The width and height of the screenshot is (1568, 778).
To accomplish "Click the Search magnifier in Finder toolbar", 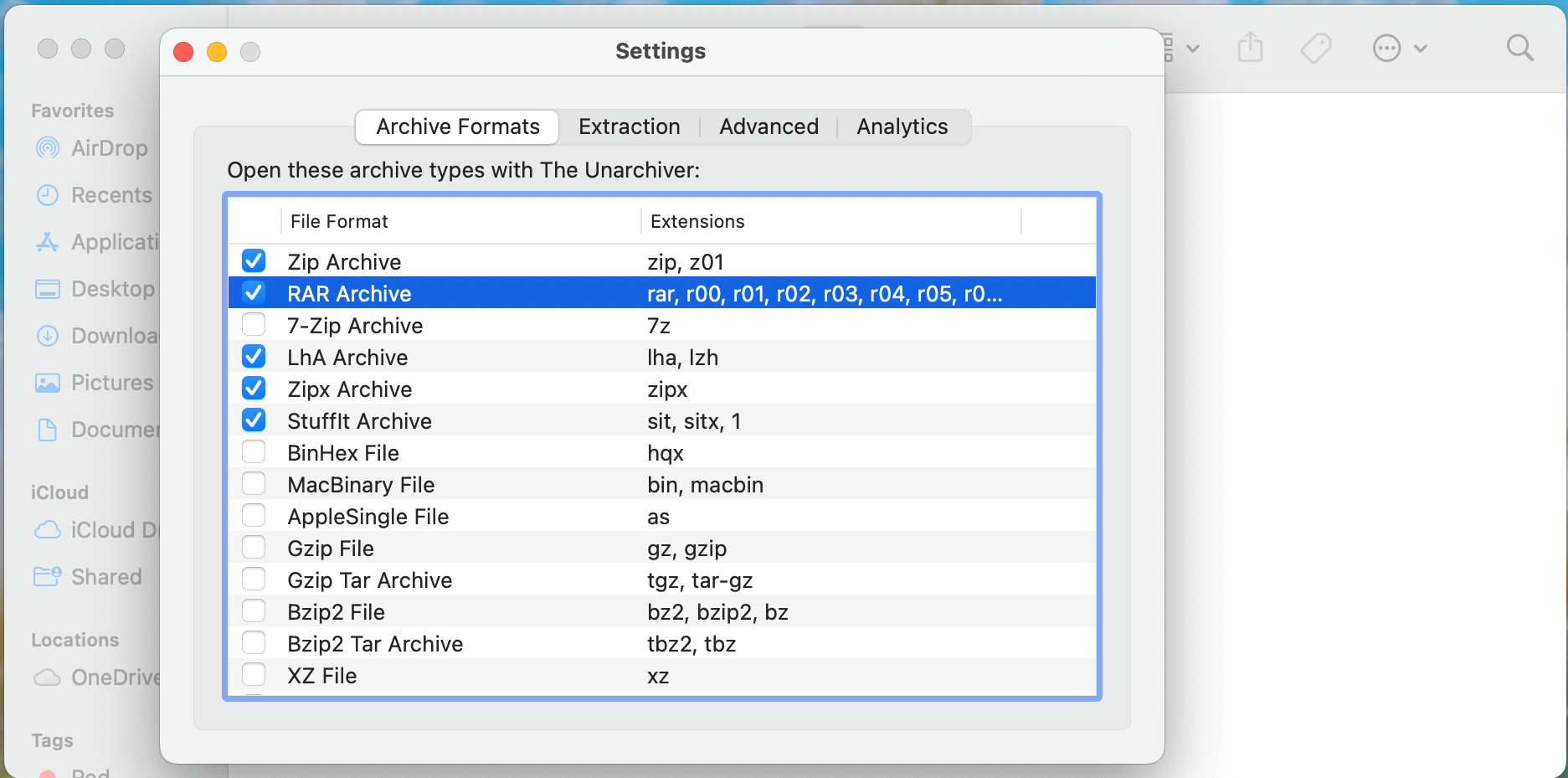I will pos(1519,48).
